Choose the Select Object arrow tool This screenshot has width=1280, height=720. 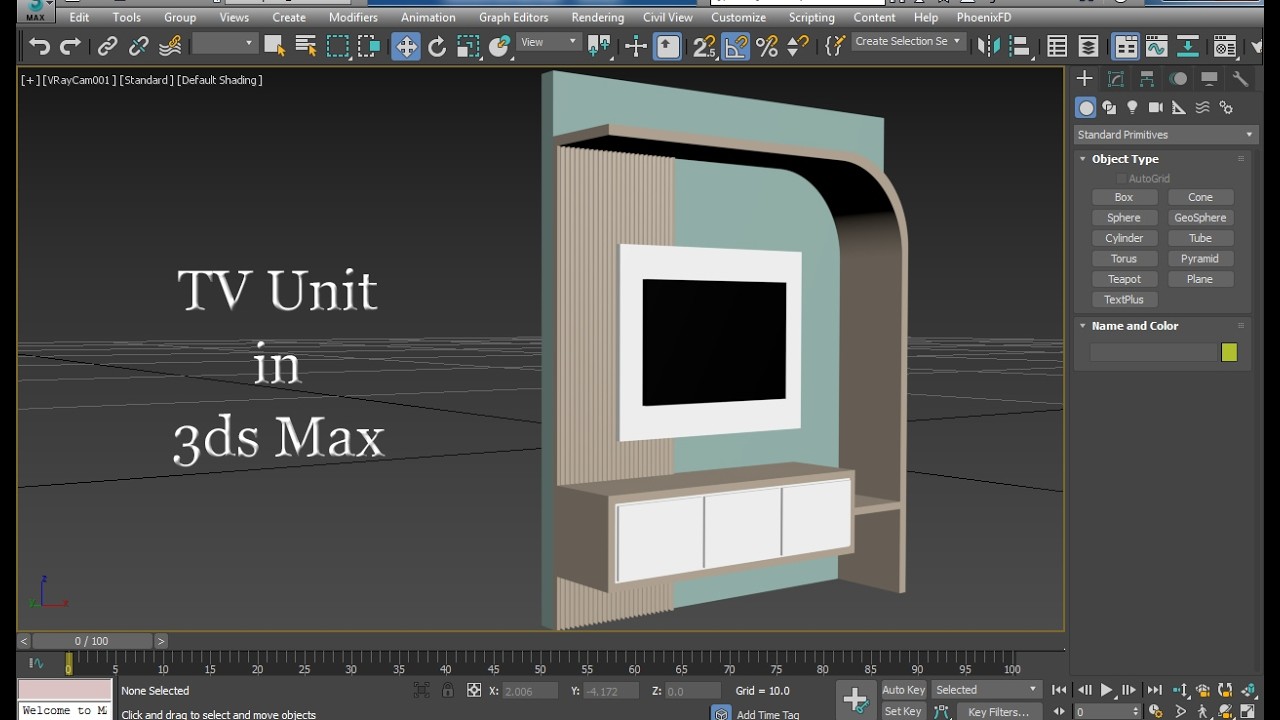coord(274,46)
